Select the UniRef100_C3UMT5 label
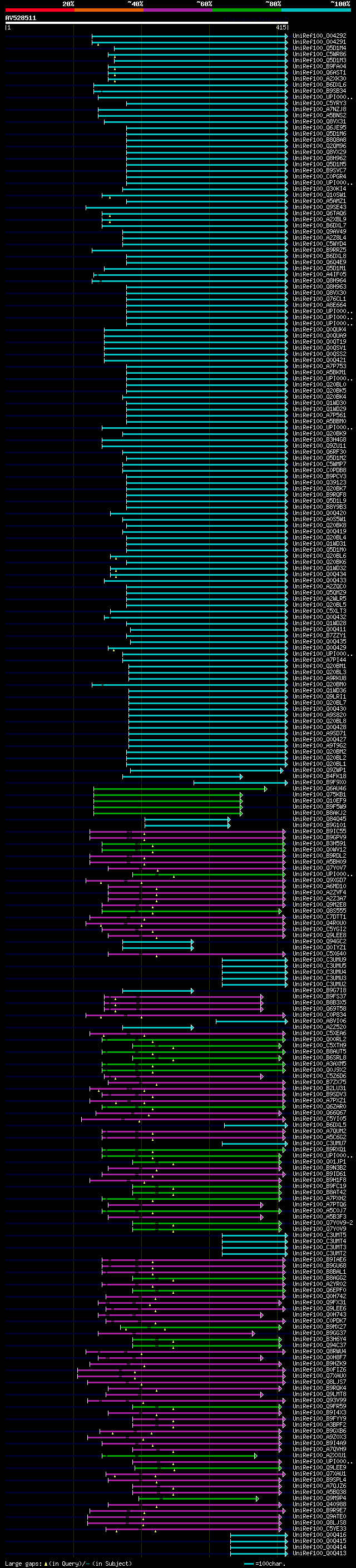Screen dimensions: 356x1568 pos(319,1235)
